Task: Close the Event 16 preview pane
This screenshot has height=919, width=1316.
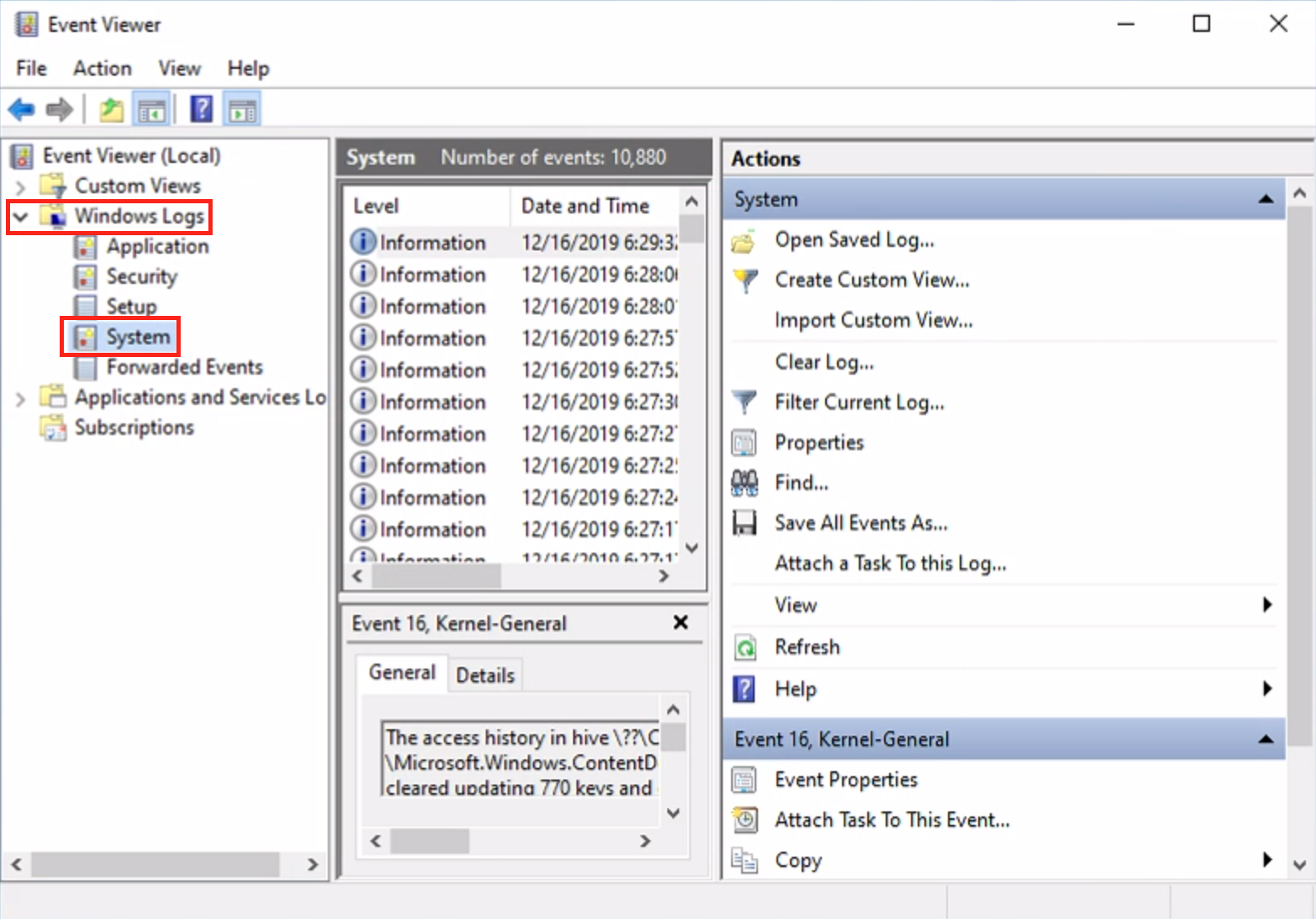Action: point(681,622)
